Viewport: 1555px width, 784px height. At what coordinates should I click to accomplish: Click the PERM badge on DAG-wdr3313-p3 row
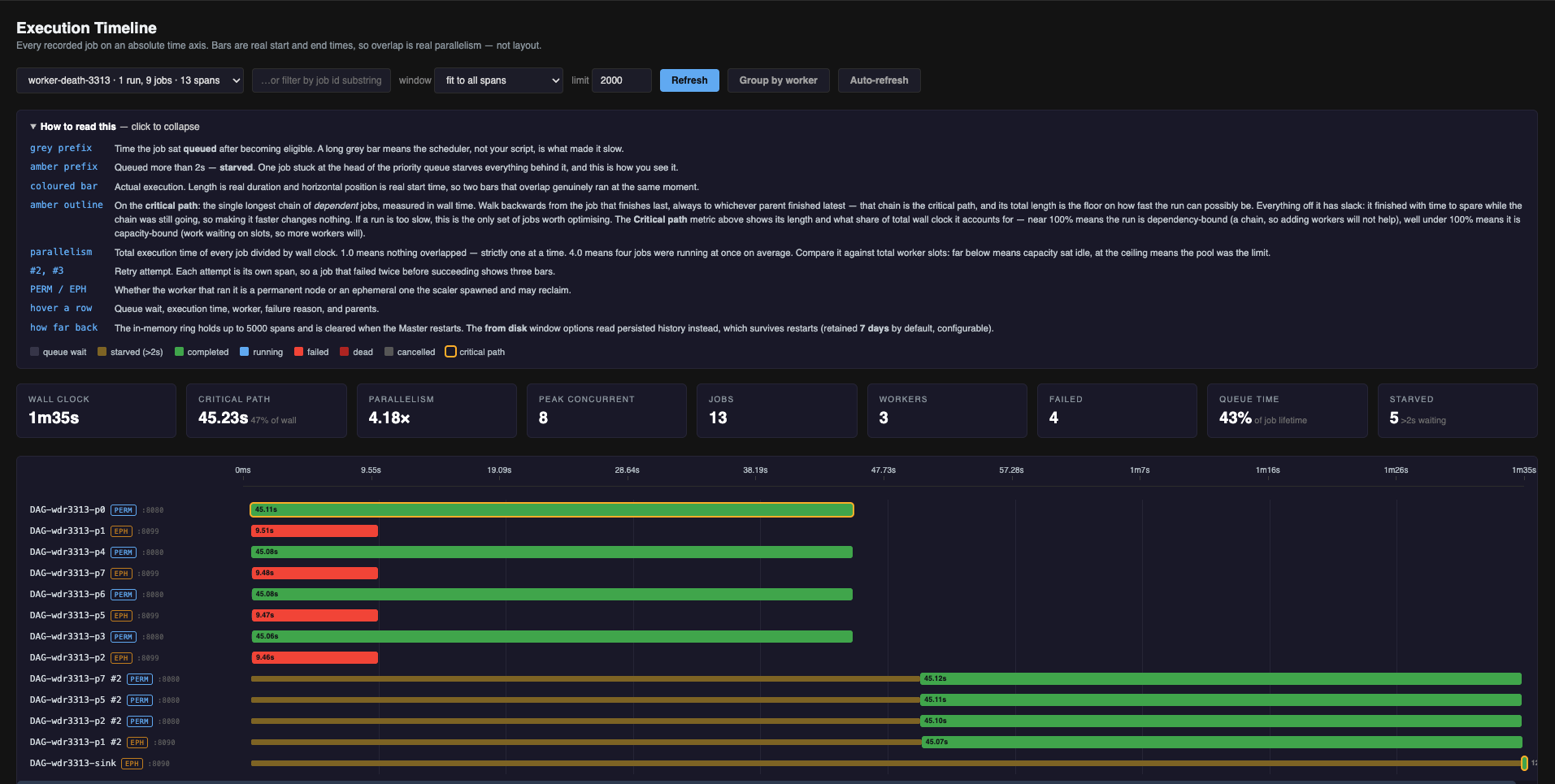click(124, 637)
